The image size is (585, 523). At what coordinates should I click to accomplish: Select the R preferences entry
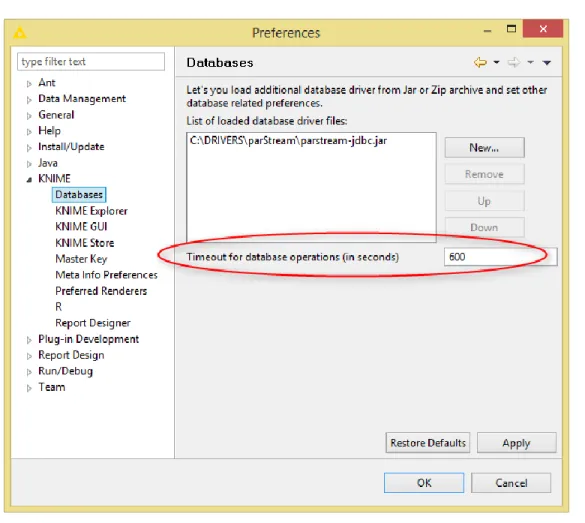pyautogui.click(x=59, y=307)
